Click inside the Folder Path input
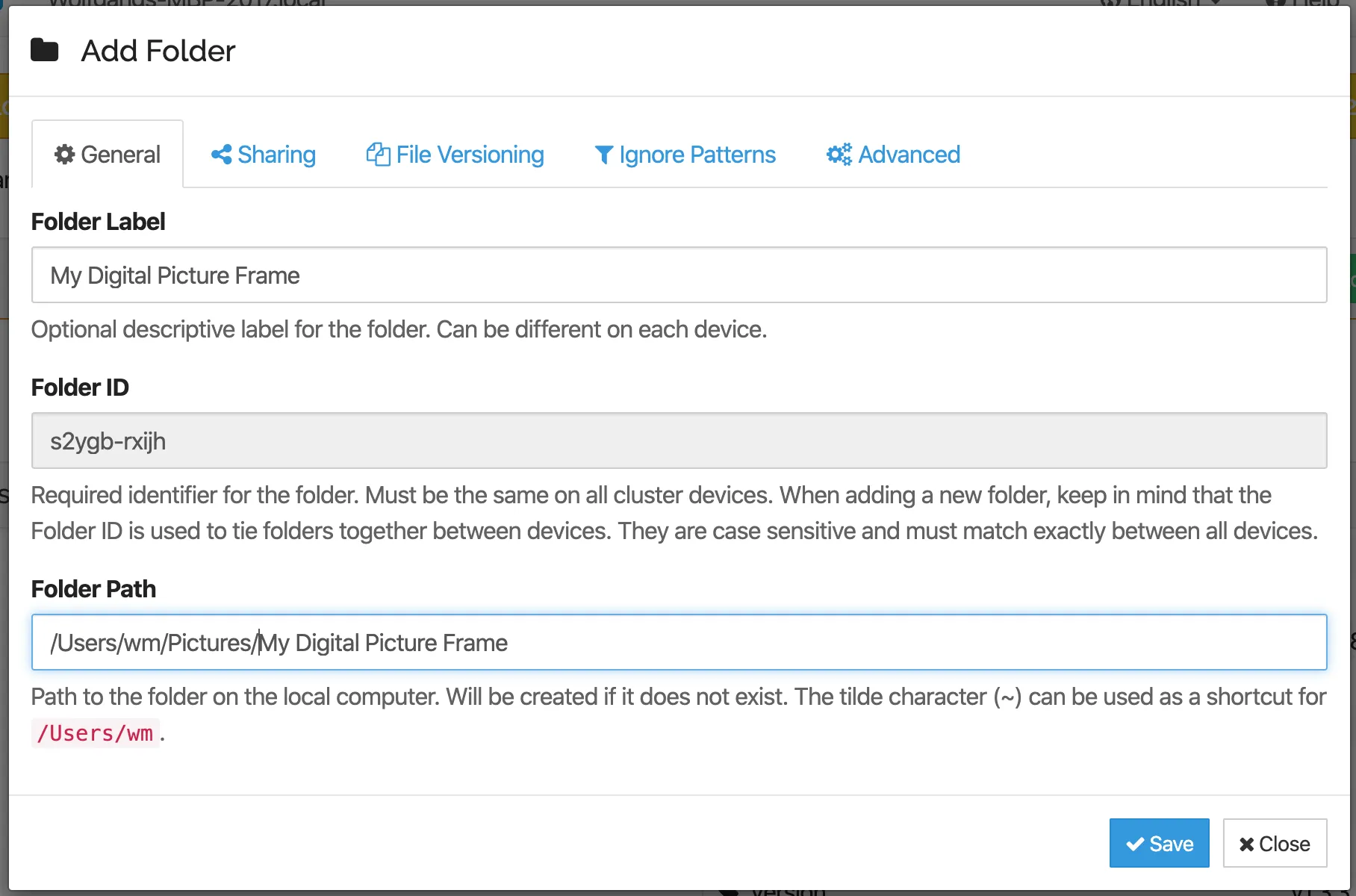This screenshot has width=1356, height=896. 679,642
